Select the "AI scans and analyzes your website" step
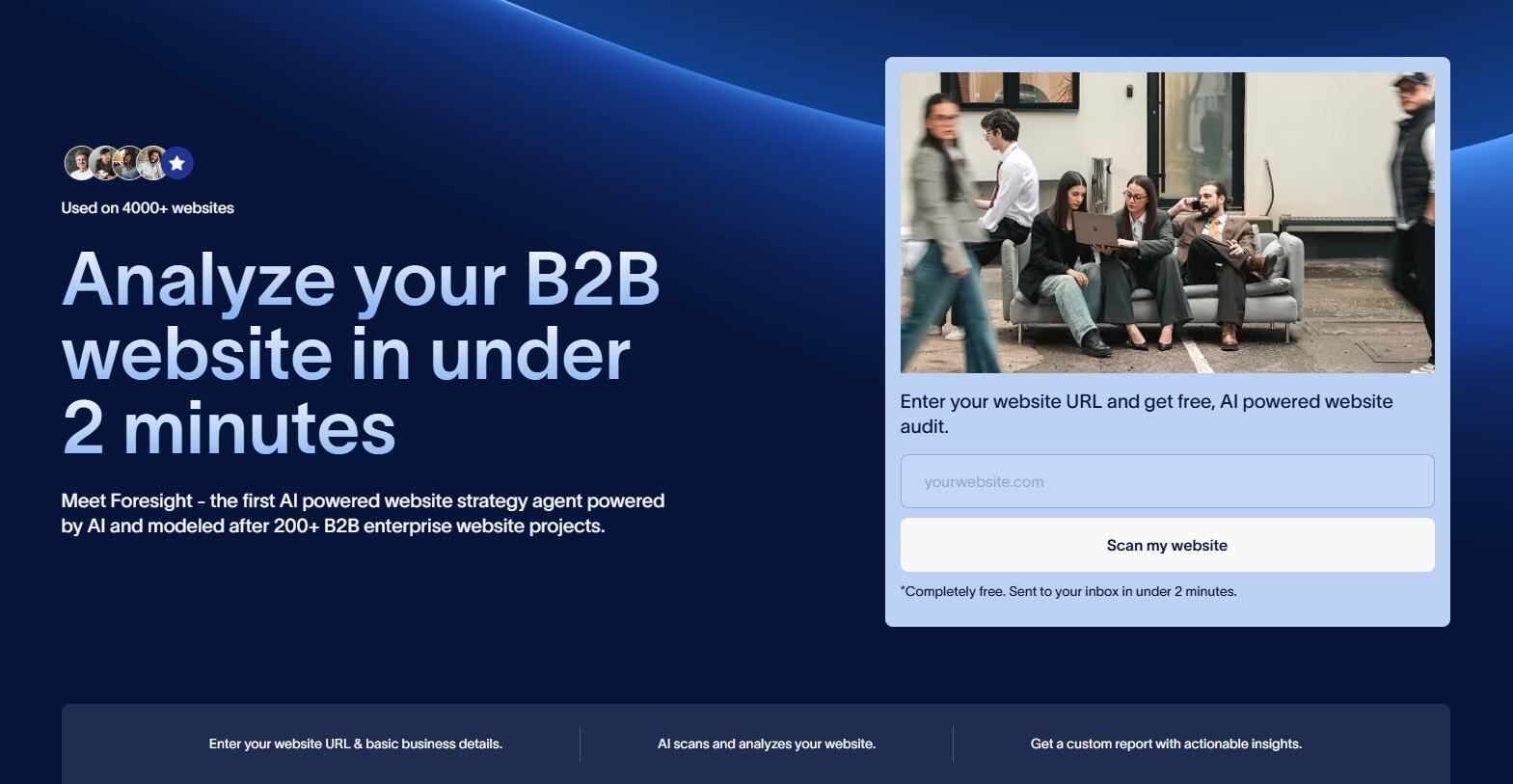 click(x=766, y=743)
